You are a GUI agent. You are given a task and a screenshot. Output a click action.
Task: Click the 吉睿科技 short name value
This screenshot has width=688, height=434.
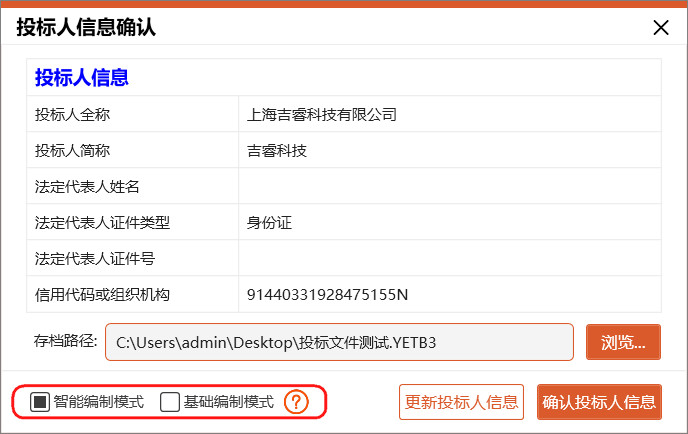click(x=277, y=150)
